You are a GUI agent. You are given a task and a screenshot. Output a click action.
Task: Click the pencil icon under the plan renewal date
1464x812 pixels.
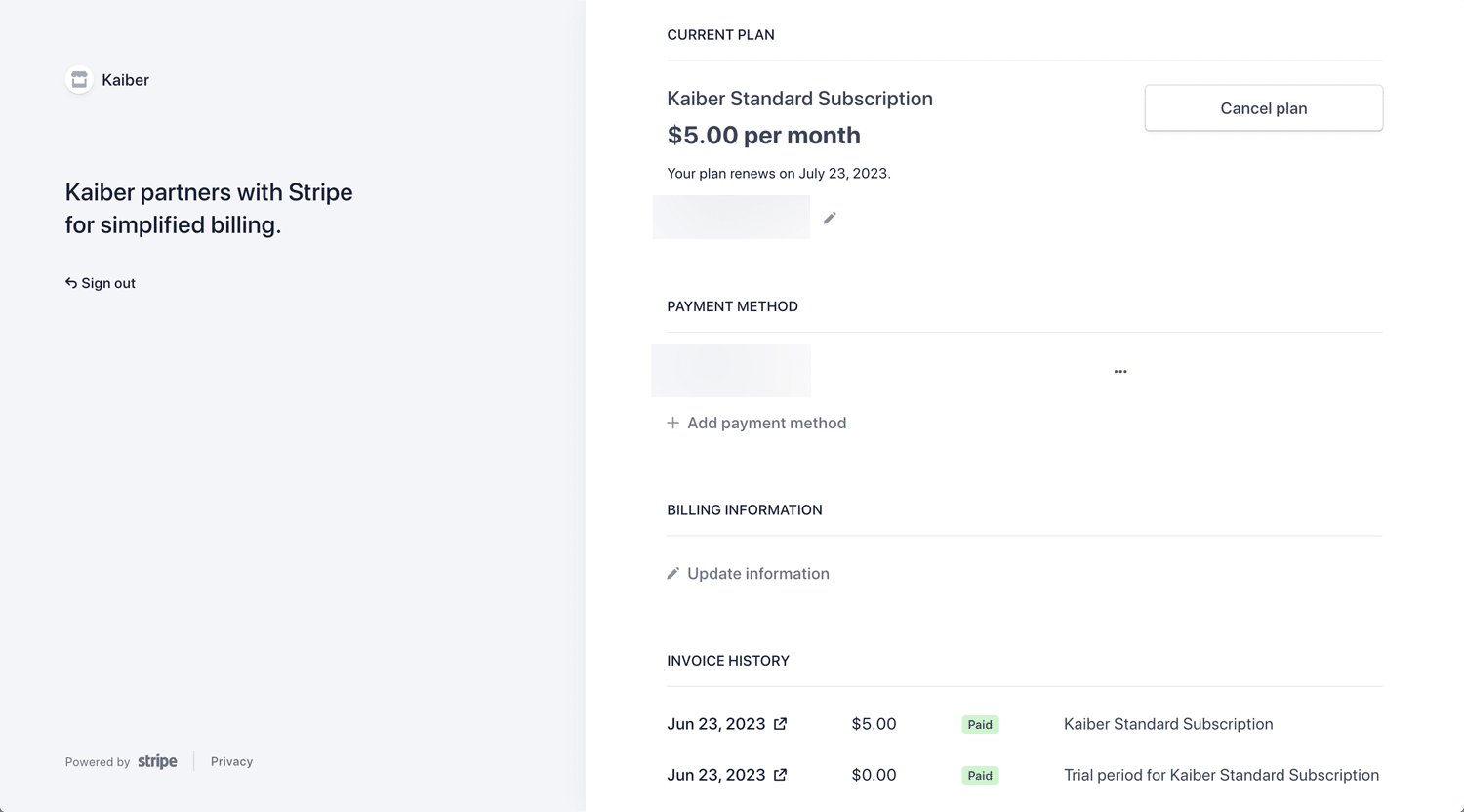(x=830, y=218)
